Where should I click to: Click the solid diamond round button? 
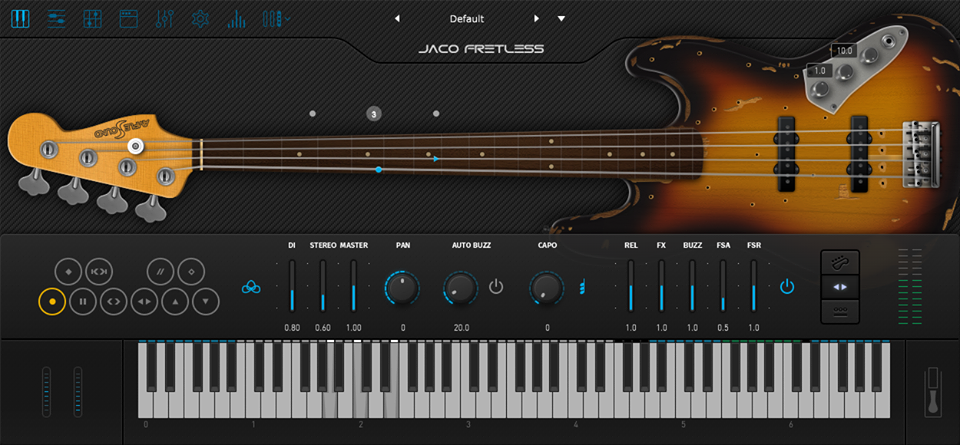tap(68, 272)
